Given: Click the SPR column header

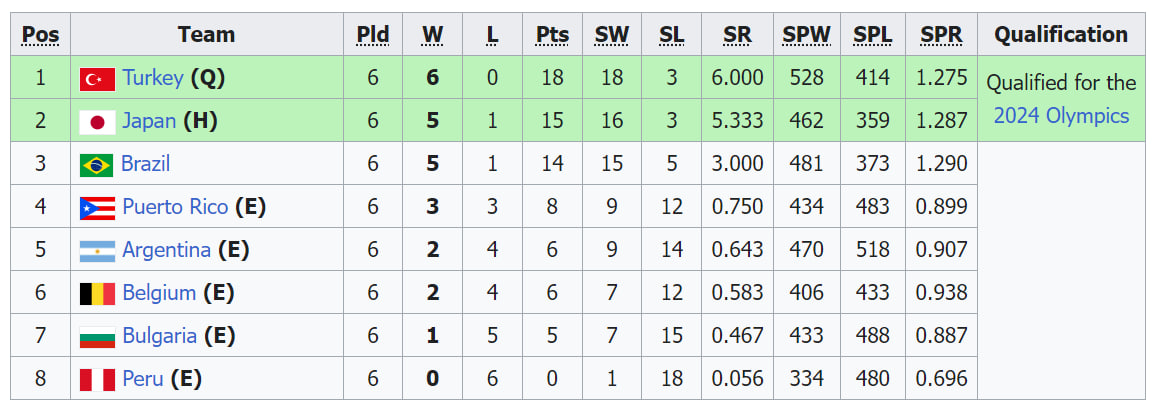Looking at the screenshot, I should 941,34.
